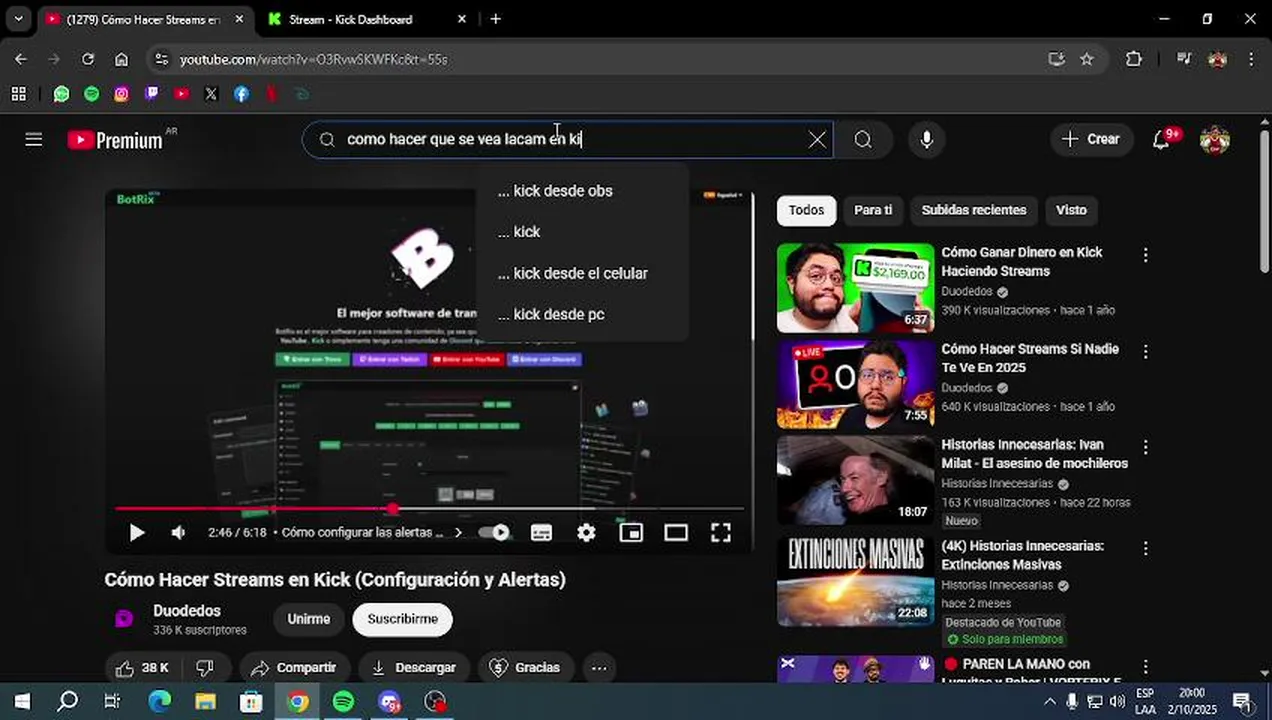Open the Twitch bookmark
Viewport: 1272px width, 720px height.
pos(151,94)
